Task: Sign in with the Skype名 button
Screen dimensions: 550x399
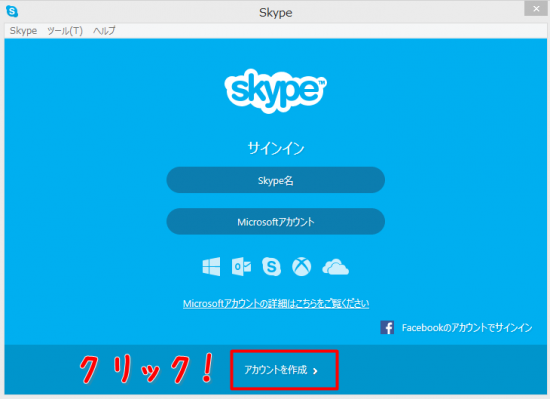Action: pos(276,180)
